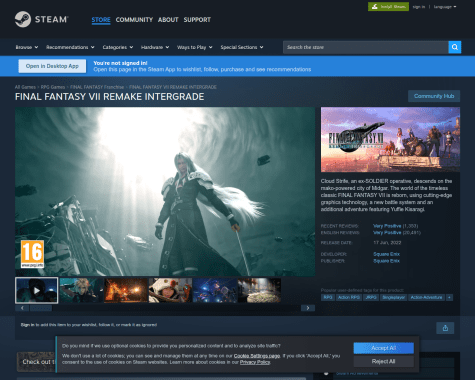Expand the Browse menu
The width and height of the screenshot is (475, 380).
pyautogui.click(x=27, y=47)
